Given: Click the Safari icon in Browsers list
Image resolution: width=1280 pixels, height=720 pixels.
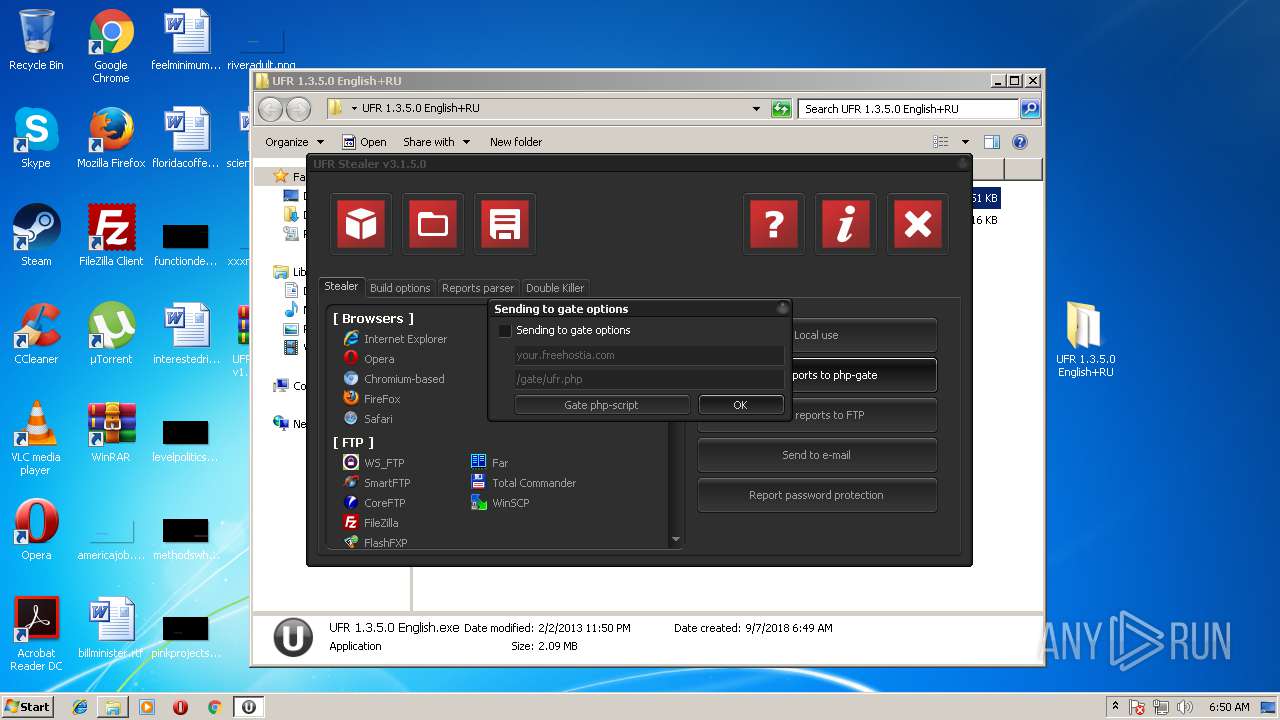Looking at the screenshot, I should tap(351, 419).
